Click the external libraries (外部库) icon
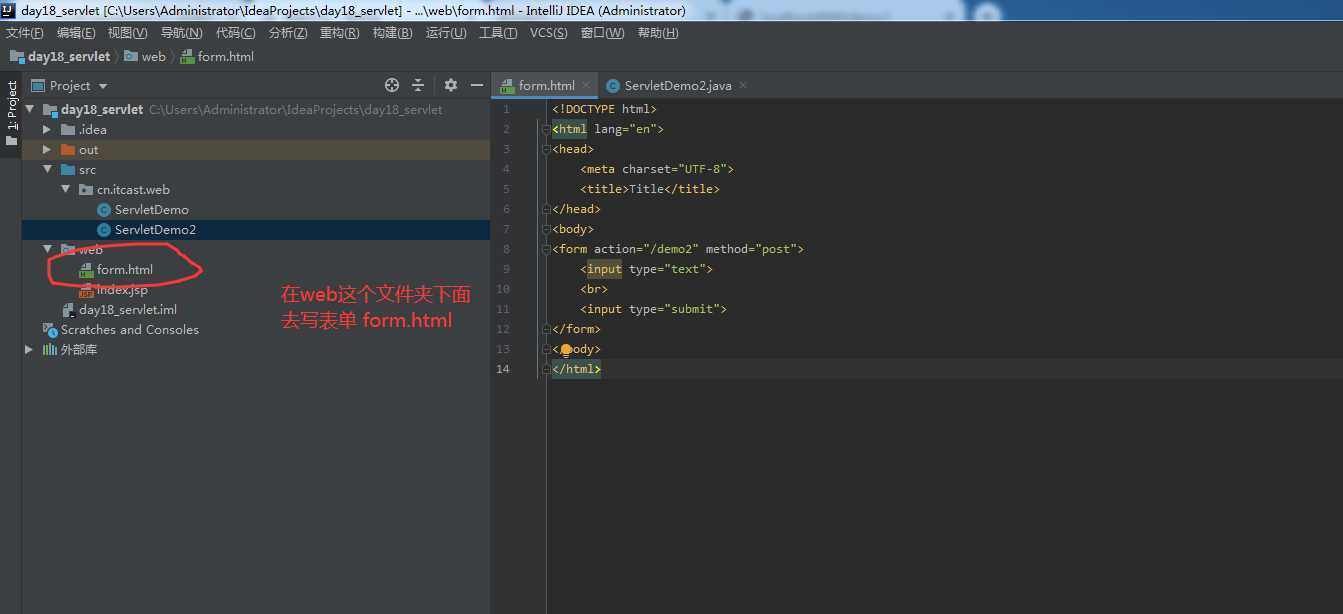The image size is (1343, 614). [50, 350]
